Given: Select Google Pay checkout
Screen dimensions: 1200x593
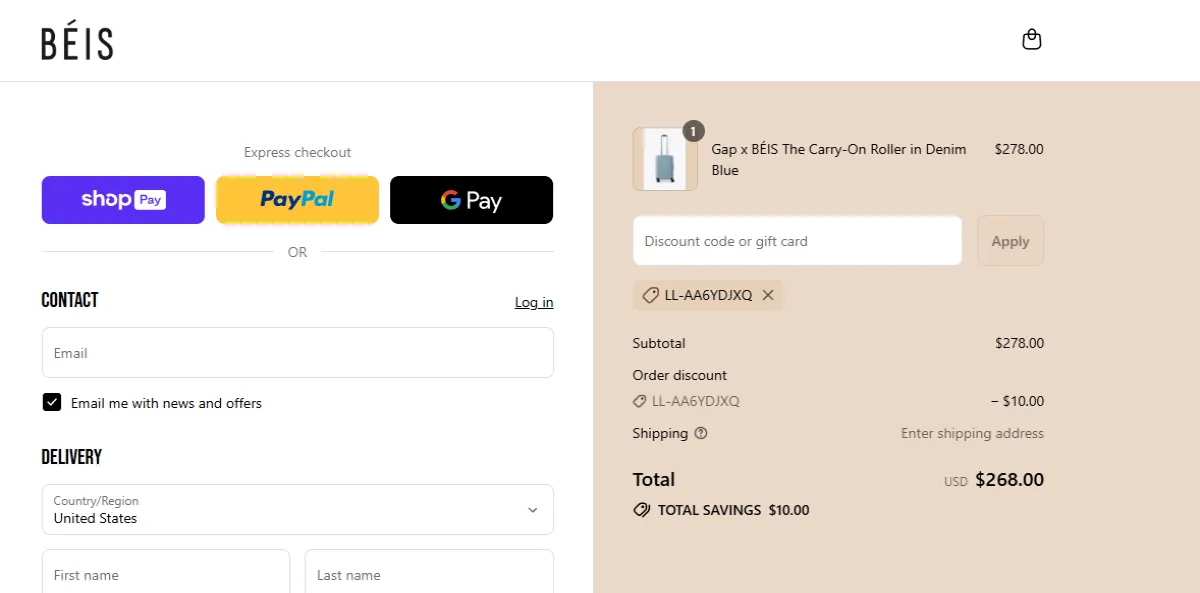Looking at the screenshot, I should point(471,199).
